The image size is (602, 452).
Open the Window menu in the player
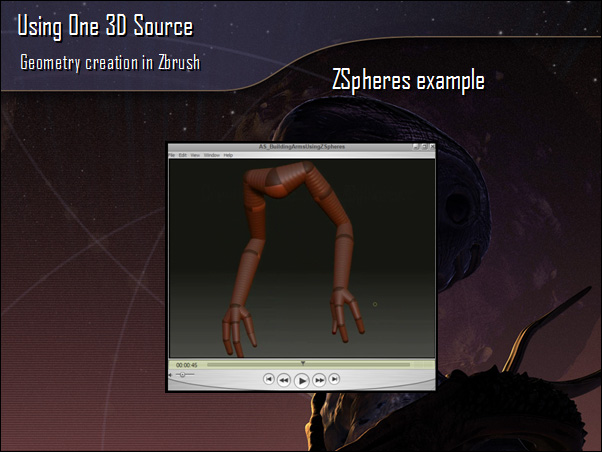pos(212,155)
